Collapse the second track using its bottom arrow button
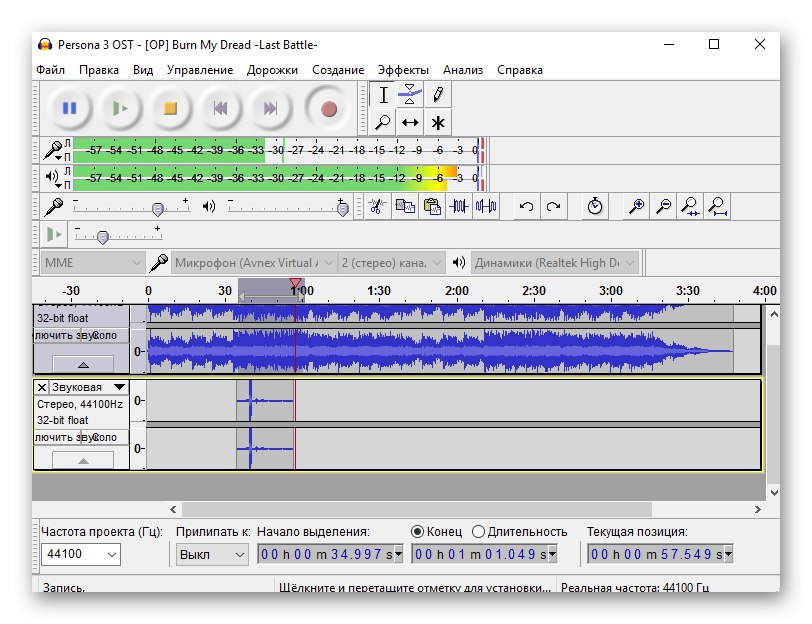Image resolution: width=812 pixels, height=624 pixels. coord(82,460)
